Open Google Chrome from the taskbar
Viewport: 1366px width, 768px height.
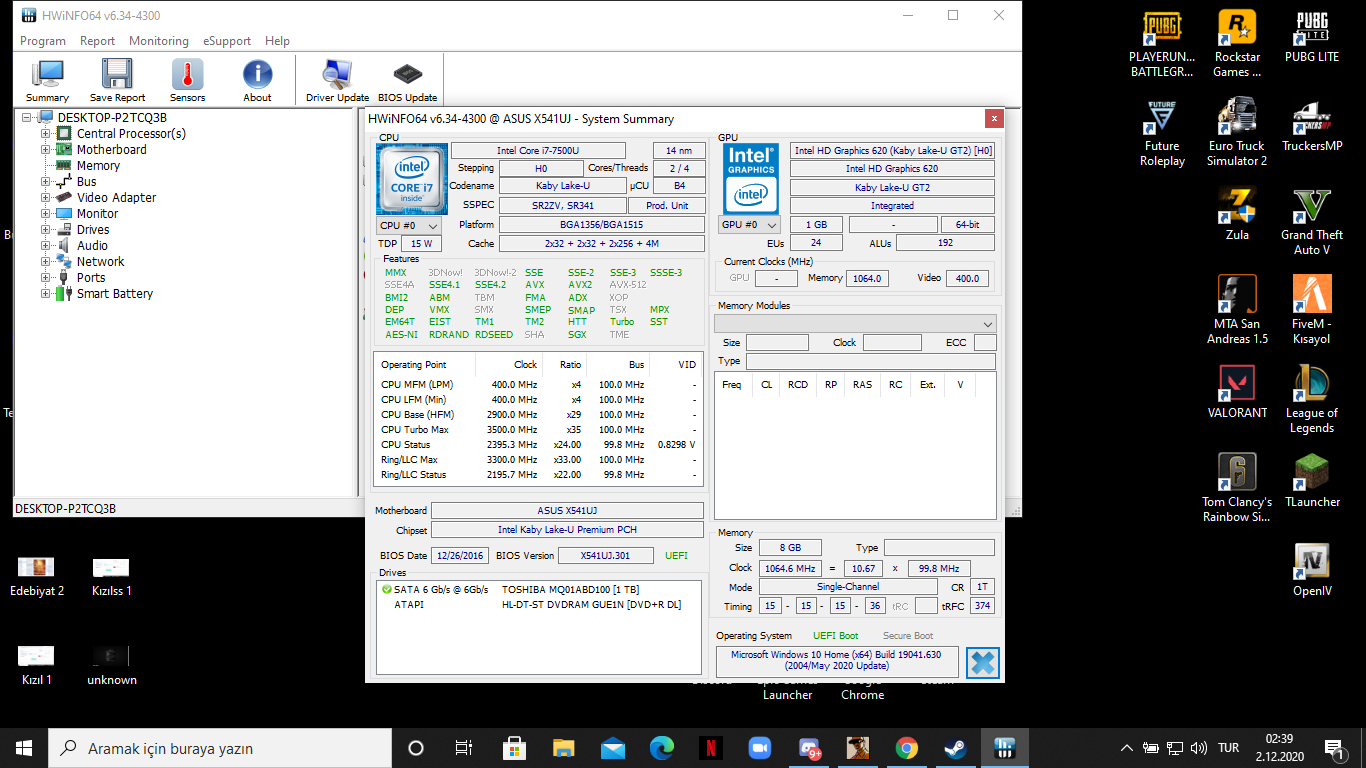pos(907,748)
